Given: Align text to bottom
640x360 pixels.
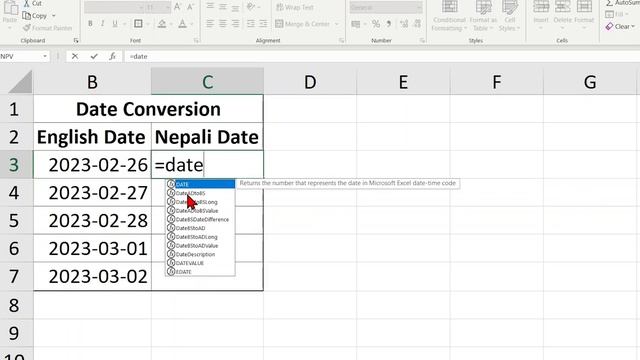Looking at the screenshot, I should pyautogui.click(x=236, y=7).
